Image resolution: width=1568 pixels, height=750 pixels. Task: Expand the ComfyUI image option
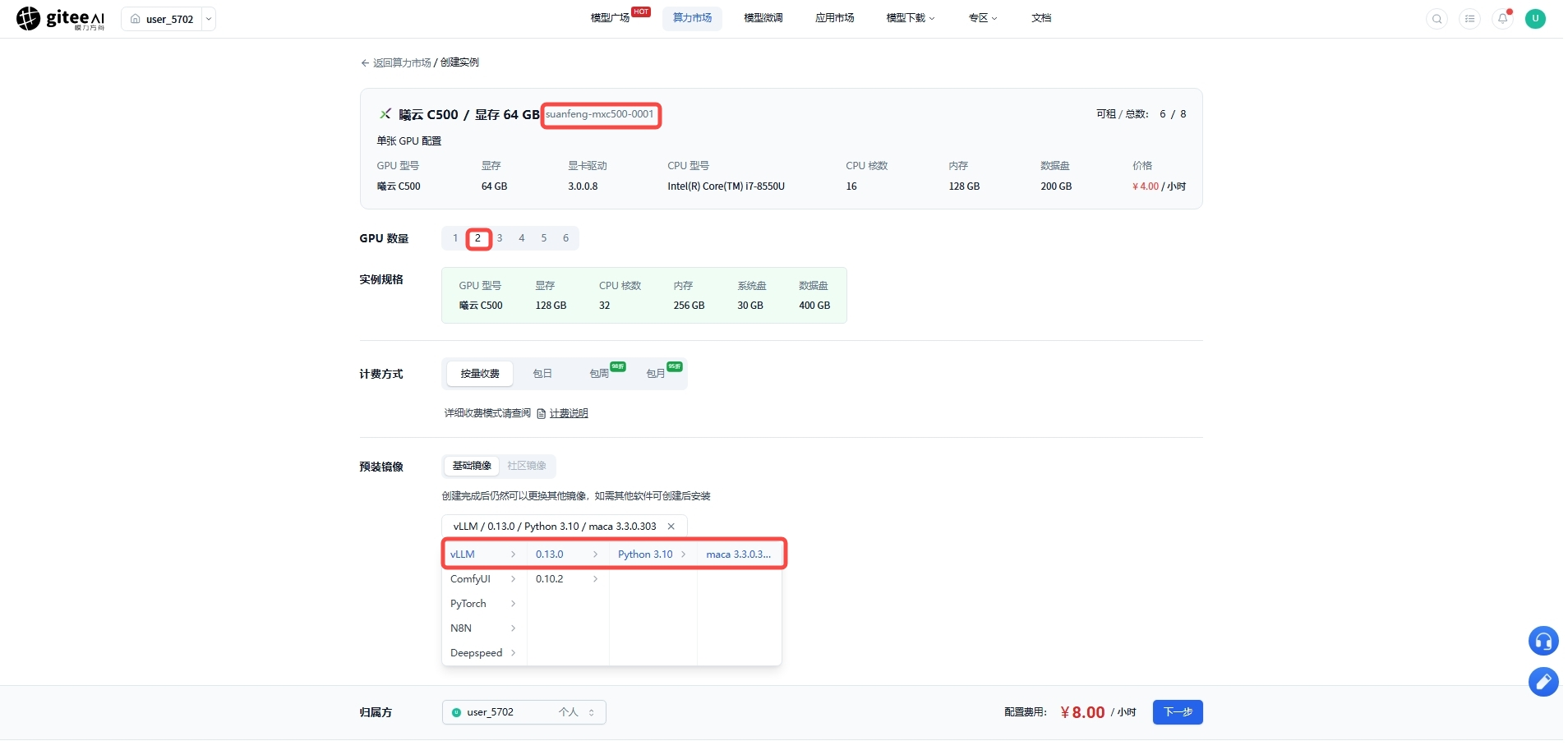483,579
